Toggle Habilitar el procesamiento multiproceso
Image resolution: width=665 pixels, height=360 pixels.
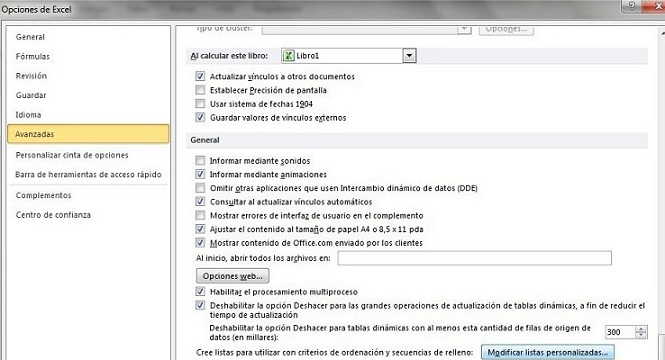(200, 292)
